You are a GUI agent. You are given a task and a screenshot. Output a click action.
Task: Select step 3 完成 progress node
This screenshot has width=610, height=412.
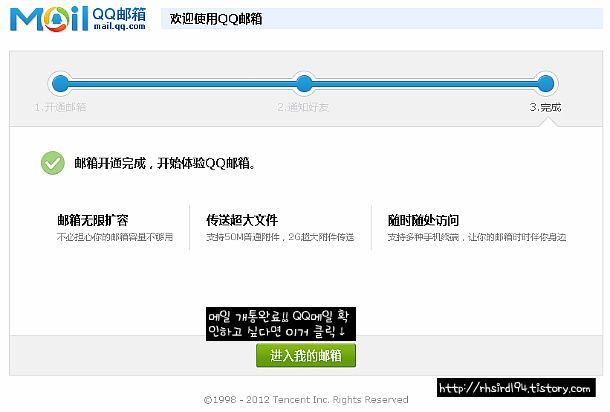[545, 84]
